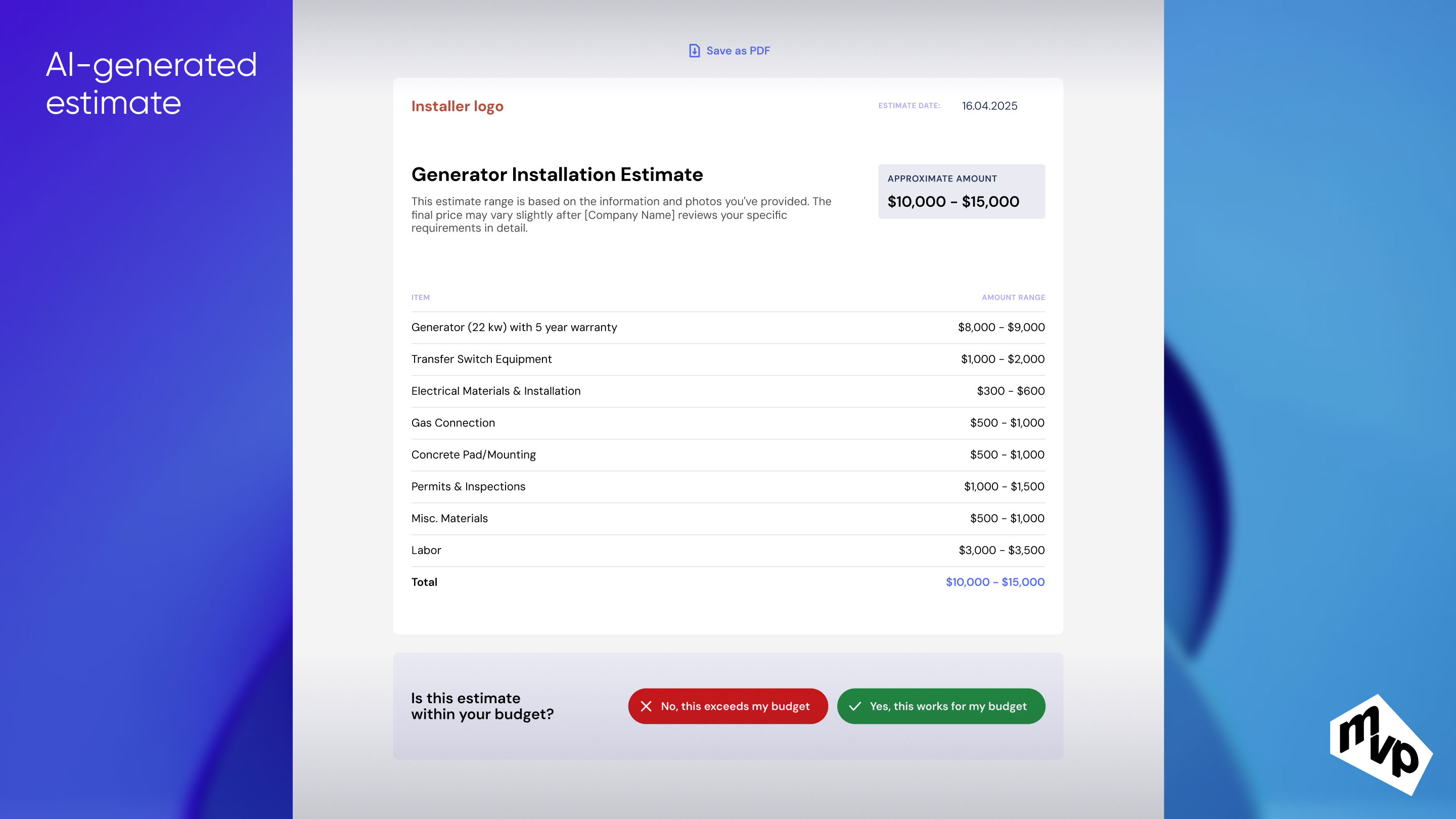Click the Save as PDF link text
1456x819 pixels.
738,51
